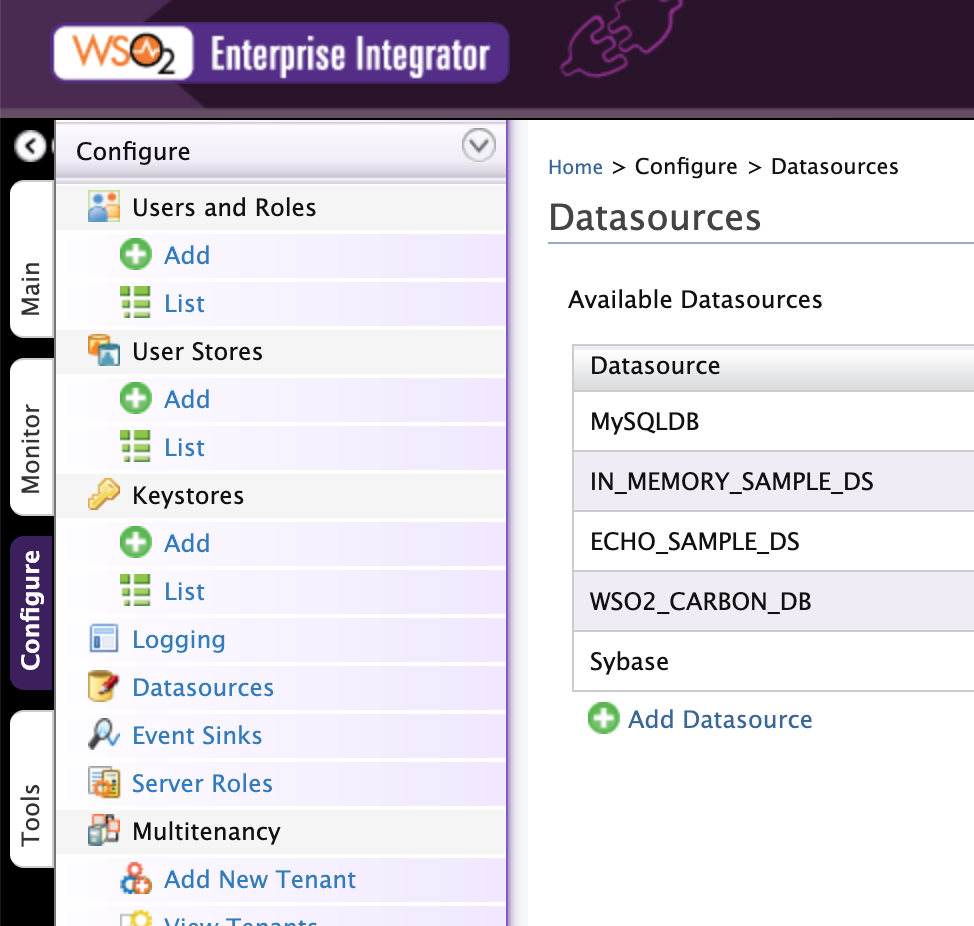Viewport: 974px width, 926px height.
Task: Select the Keystores section header
Action: point(281,496)
